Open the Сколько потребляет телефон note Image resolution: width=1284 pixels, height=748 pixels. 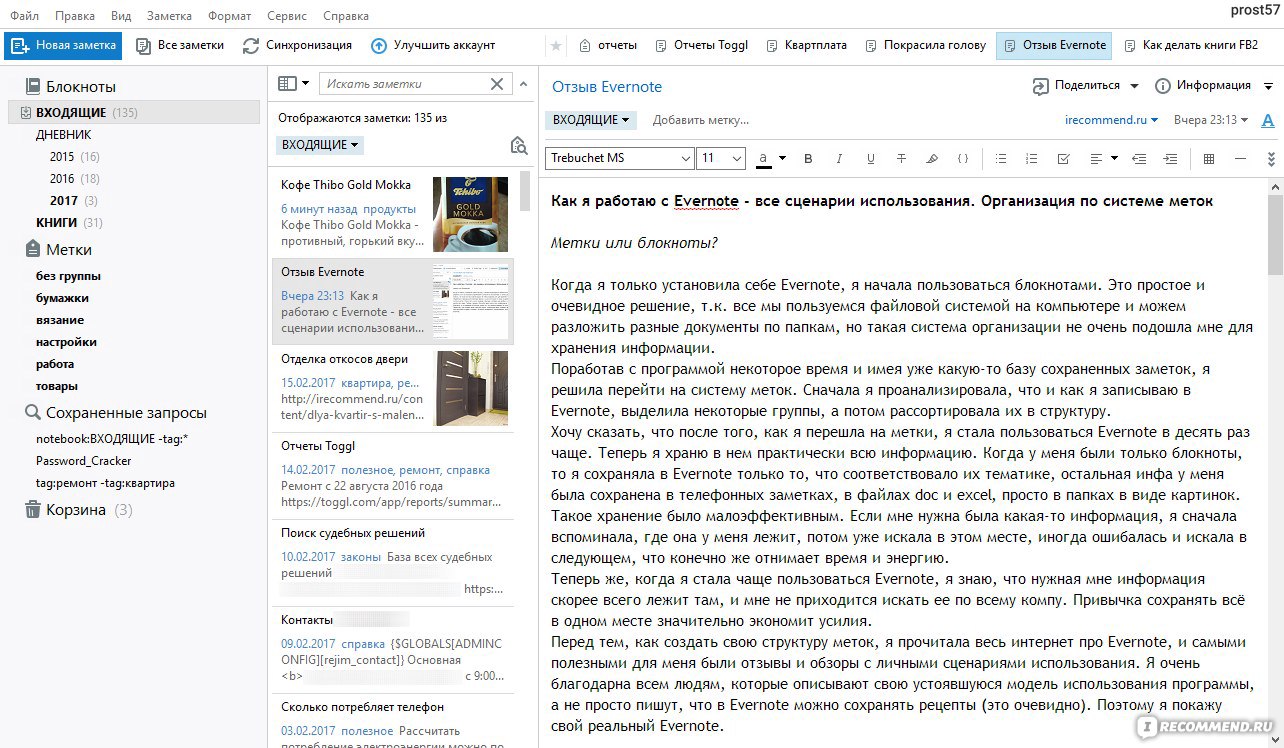point(392,721)
